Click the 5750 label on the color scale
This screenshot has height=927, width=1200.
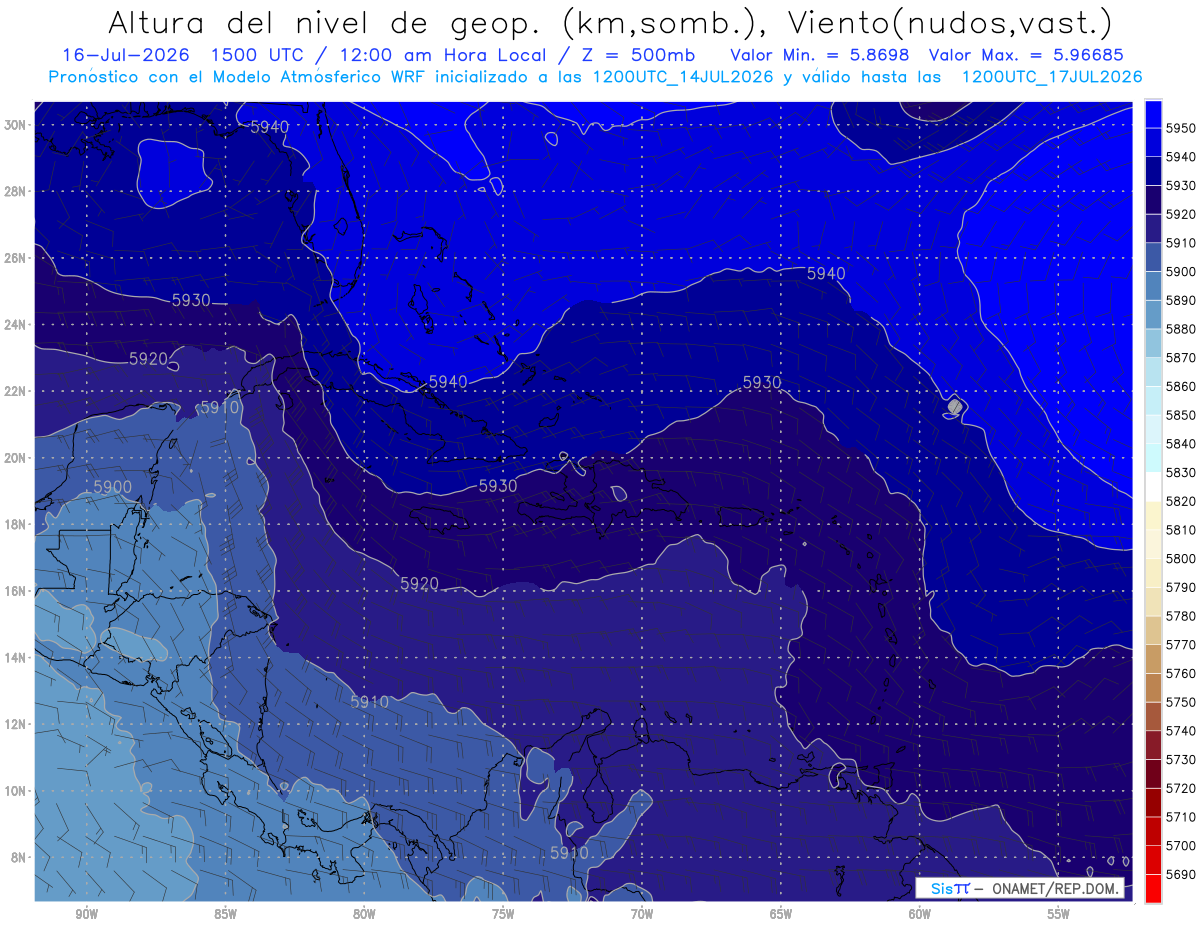point(1180,702)
